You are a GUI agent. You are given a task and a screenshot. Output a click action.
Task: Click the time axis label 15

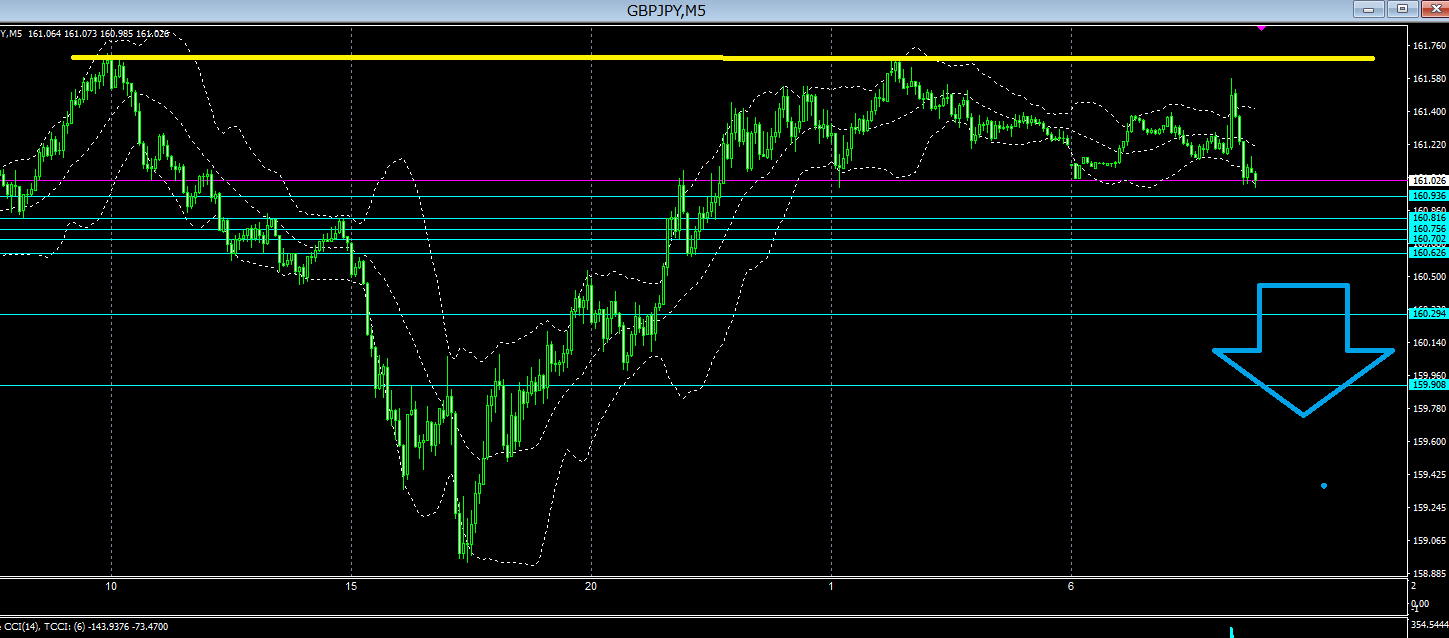pos(351,587)
